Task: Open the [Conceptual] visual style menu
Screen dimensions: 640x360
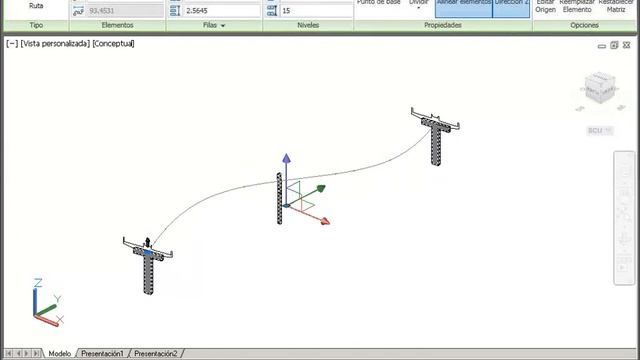Action: pyautogui.click(x=113, y=44)
